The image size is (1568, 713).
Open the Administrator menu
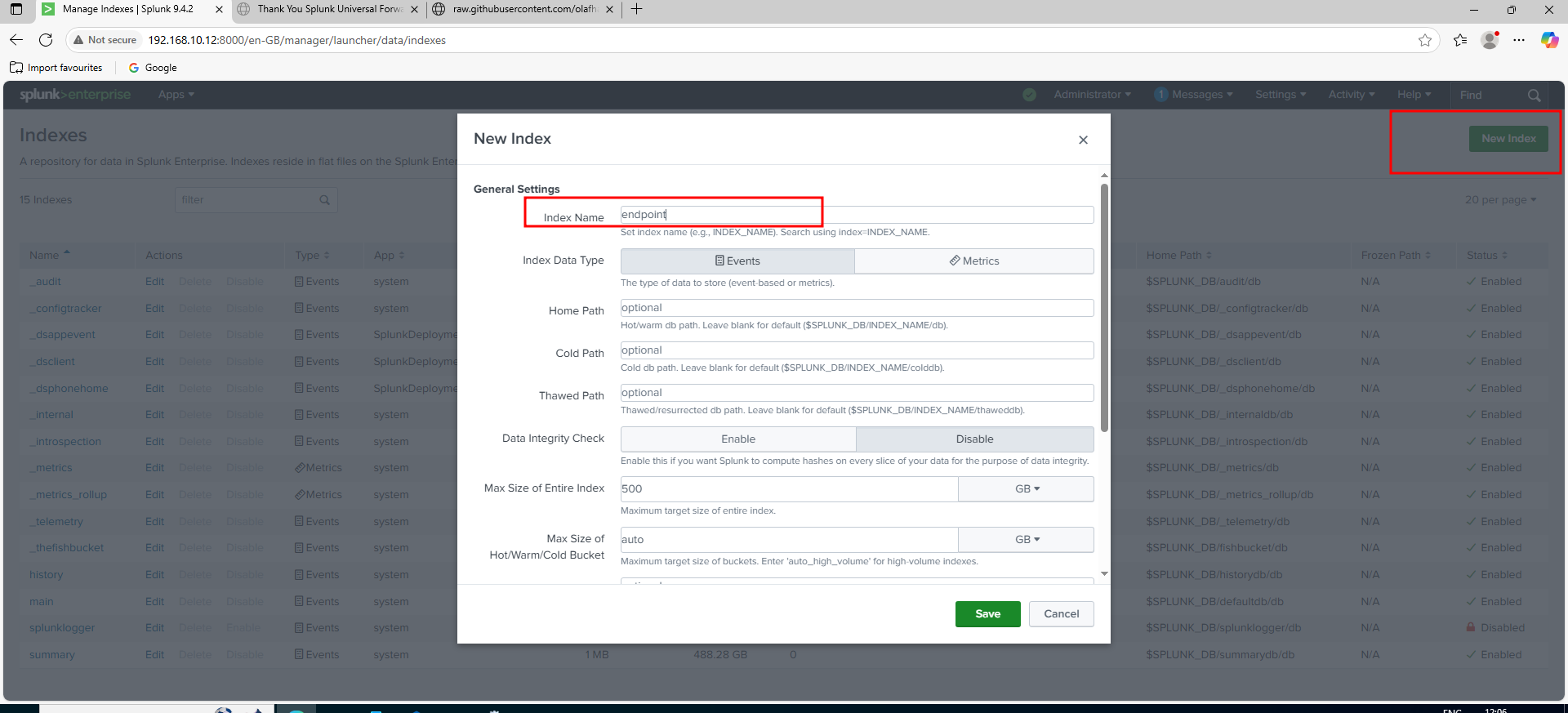point(1092,95)
